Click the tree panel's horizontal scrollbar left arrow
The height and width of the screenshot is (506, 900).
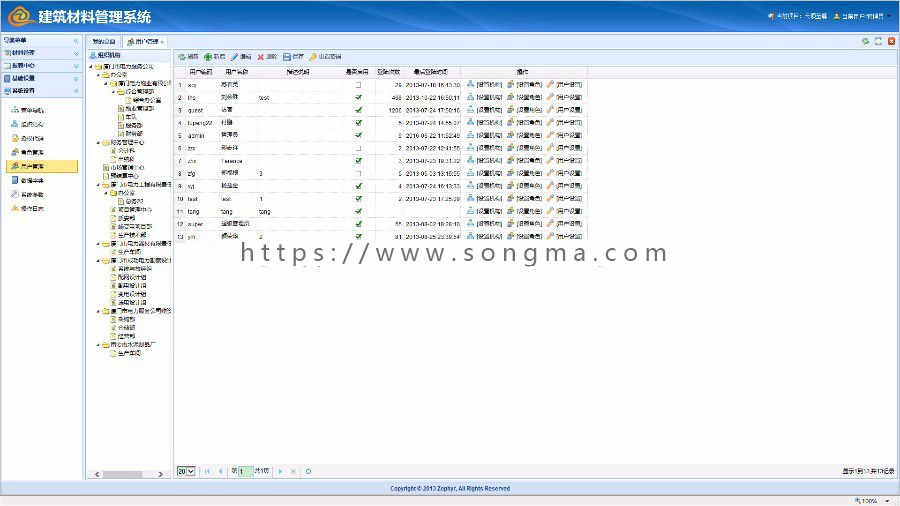click(97, 474)
